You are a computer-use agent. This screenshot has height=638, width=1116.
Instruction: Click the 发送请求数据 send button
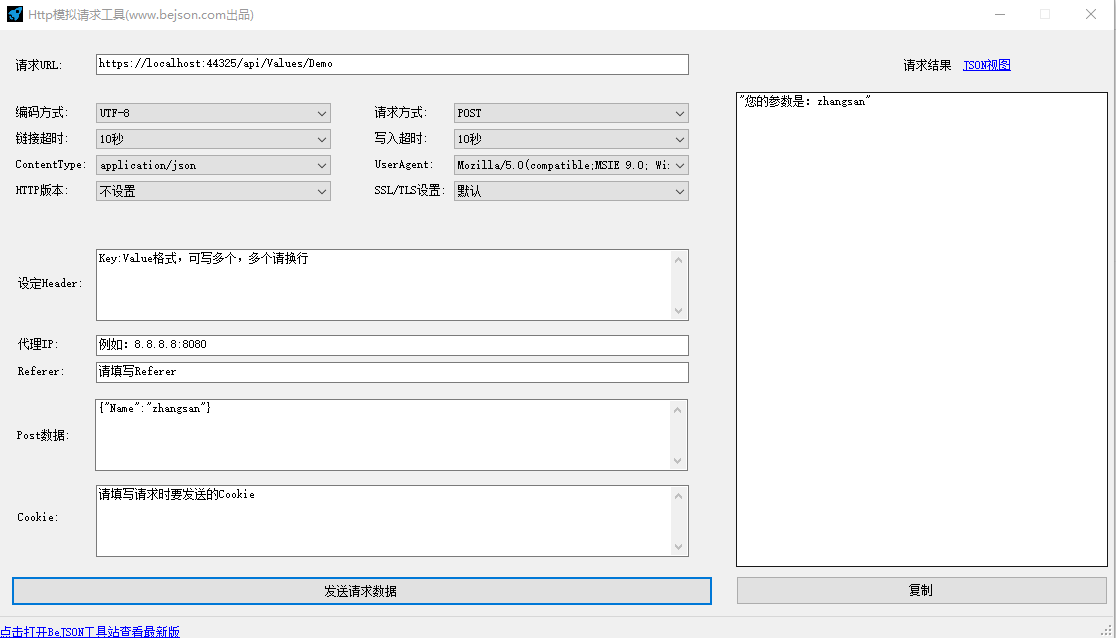tap(361, 591)
